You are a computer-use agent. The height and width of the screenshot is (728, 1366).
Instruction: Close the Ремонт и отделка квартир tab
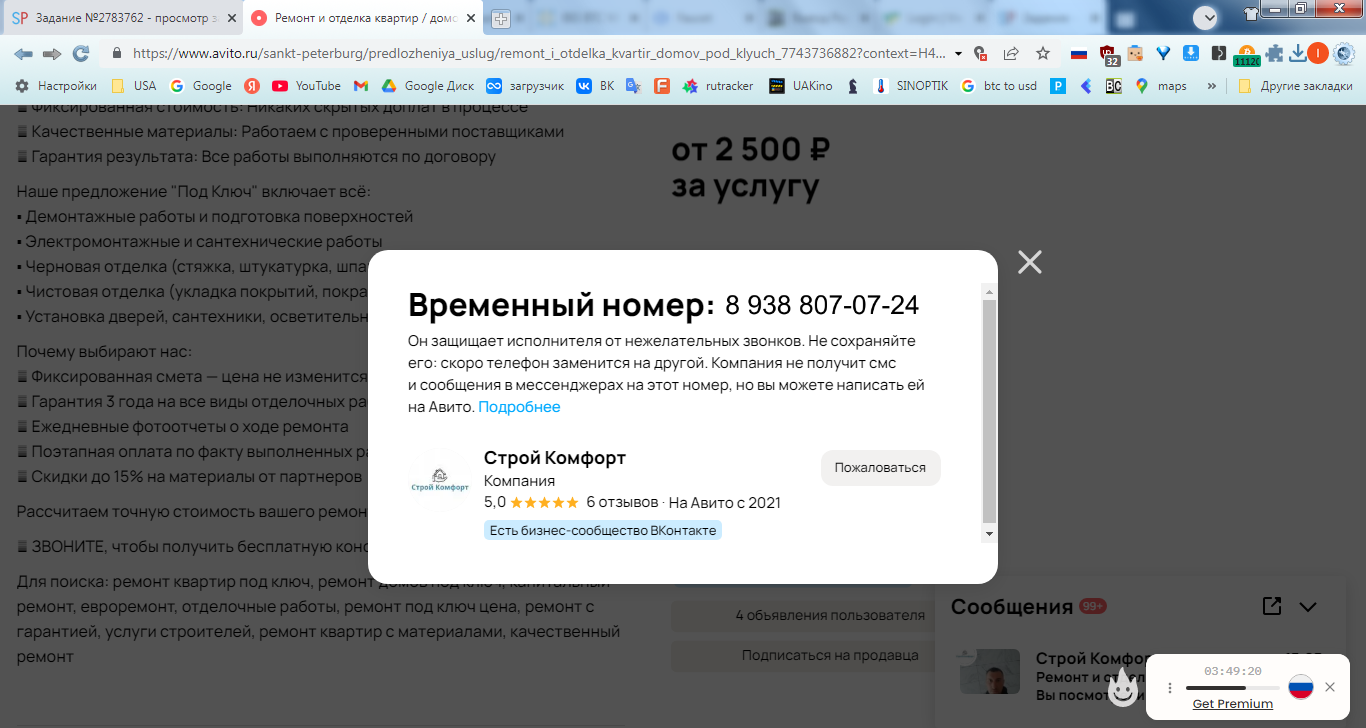click(x=469, y=18)
